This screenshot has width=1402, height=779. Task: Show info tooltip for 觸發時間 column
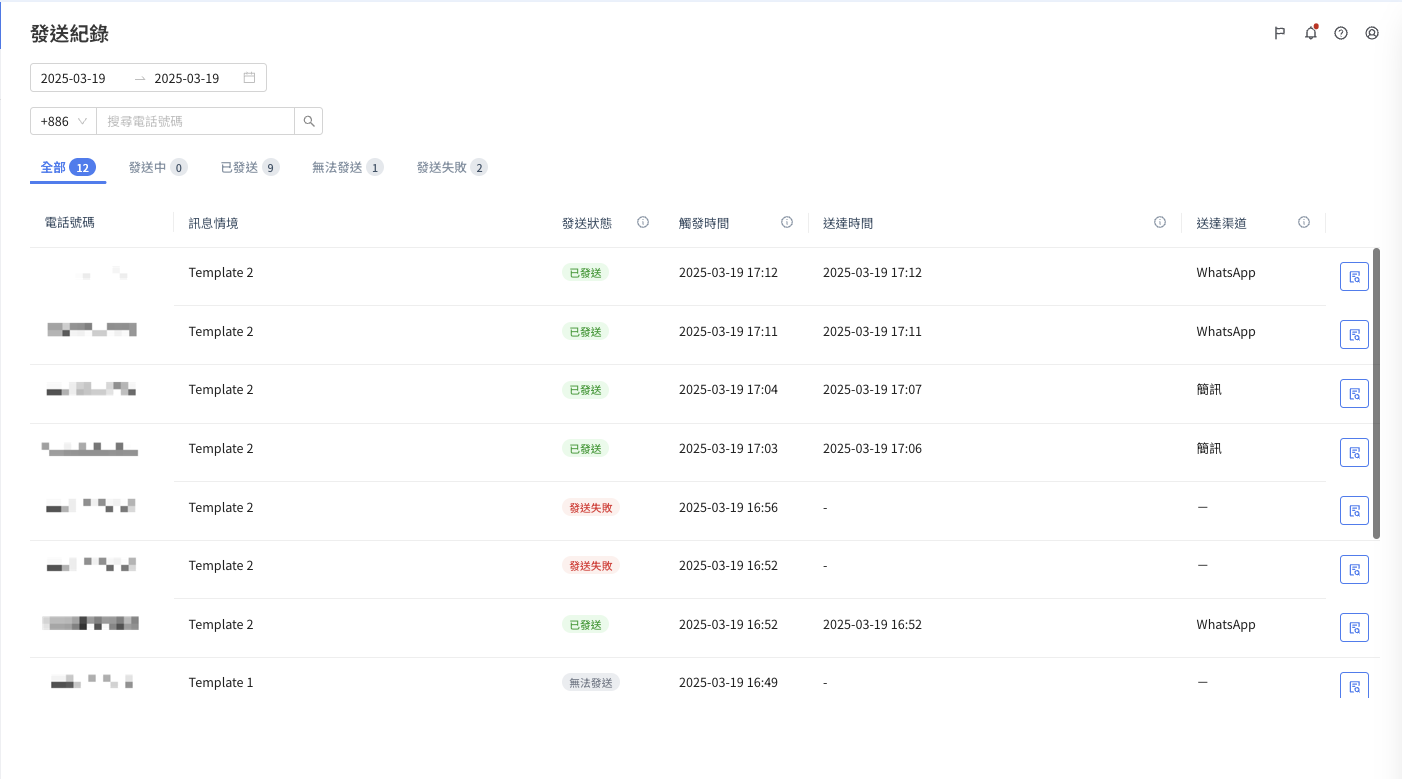coord(787,222)
